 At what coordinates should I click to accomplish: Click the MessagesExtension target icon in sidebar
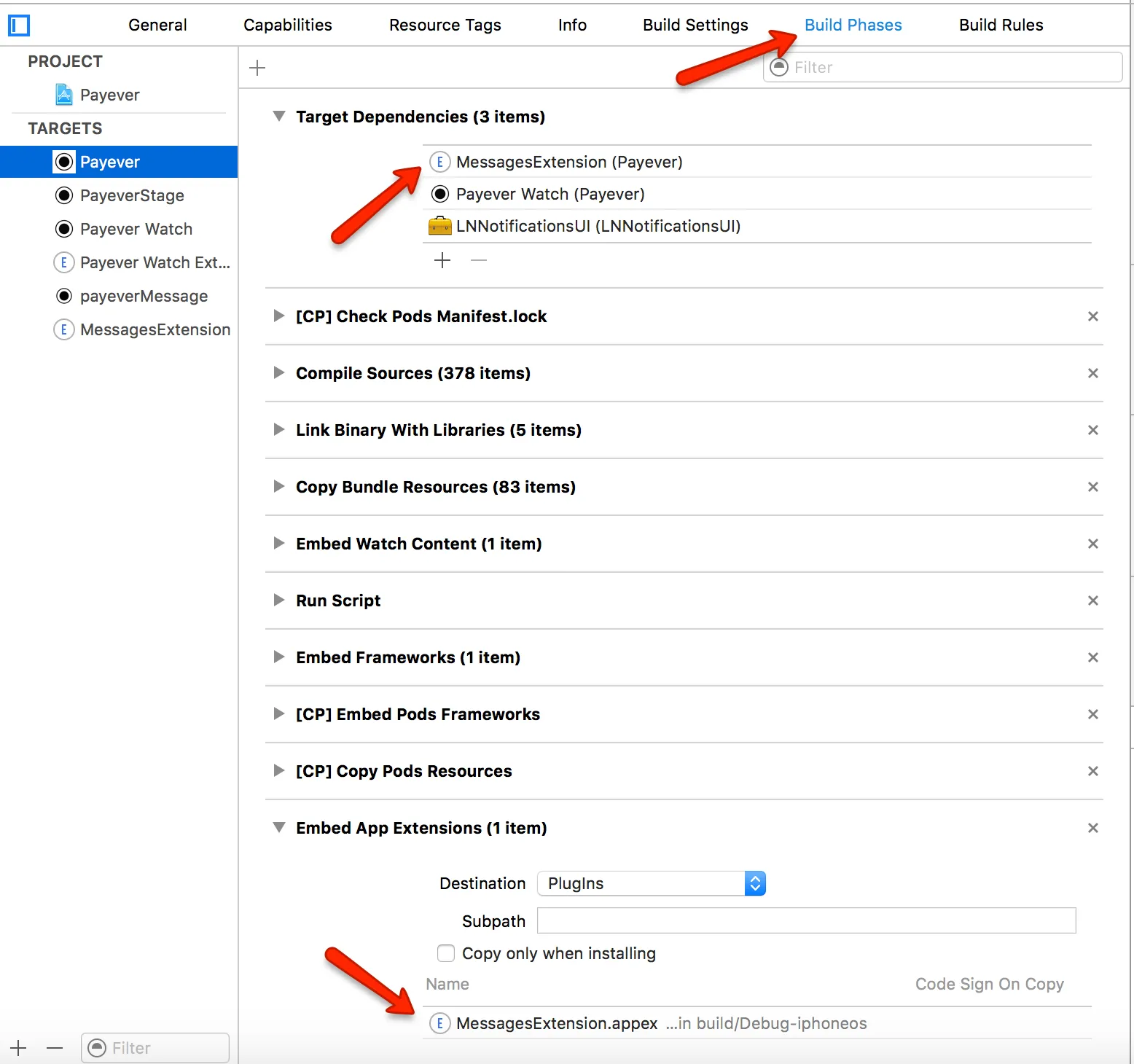coord(64,329)
